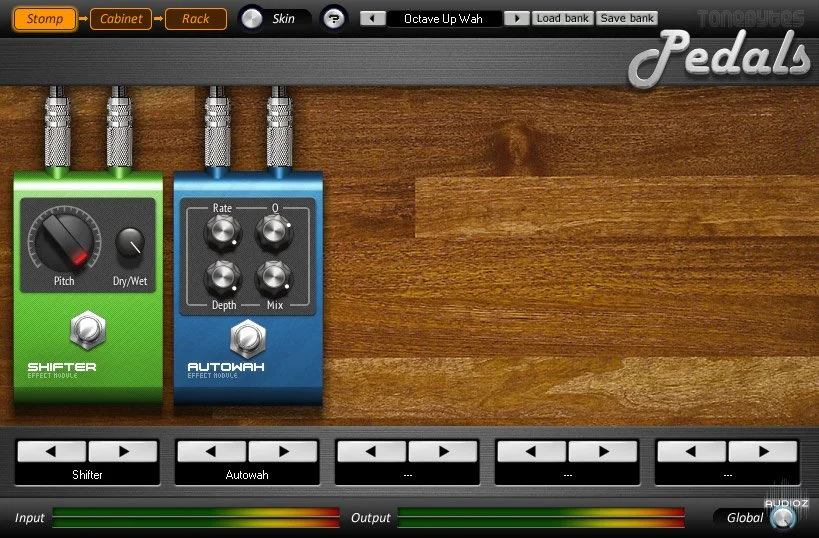This screenshot has width=819, height=538.
Task: Select previous effect for Autowah slot
Action: coord(212,451)
